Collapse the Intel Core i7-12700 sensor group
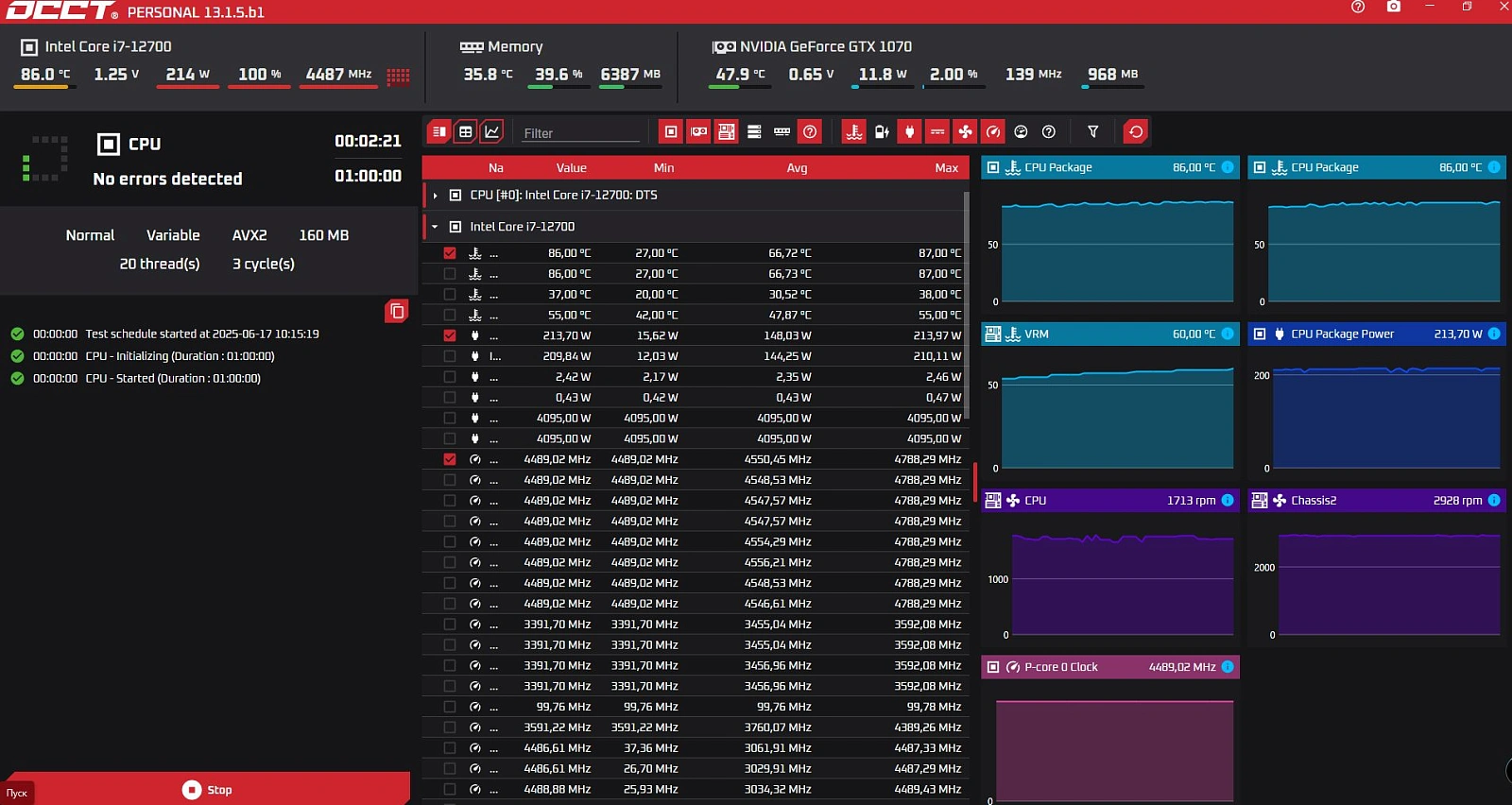The image size is (1512, 805). 435,227
